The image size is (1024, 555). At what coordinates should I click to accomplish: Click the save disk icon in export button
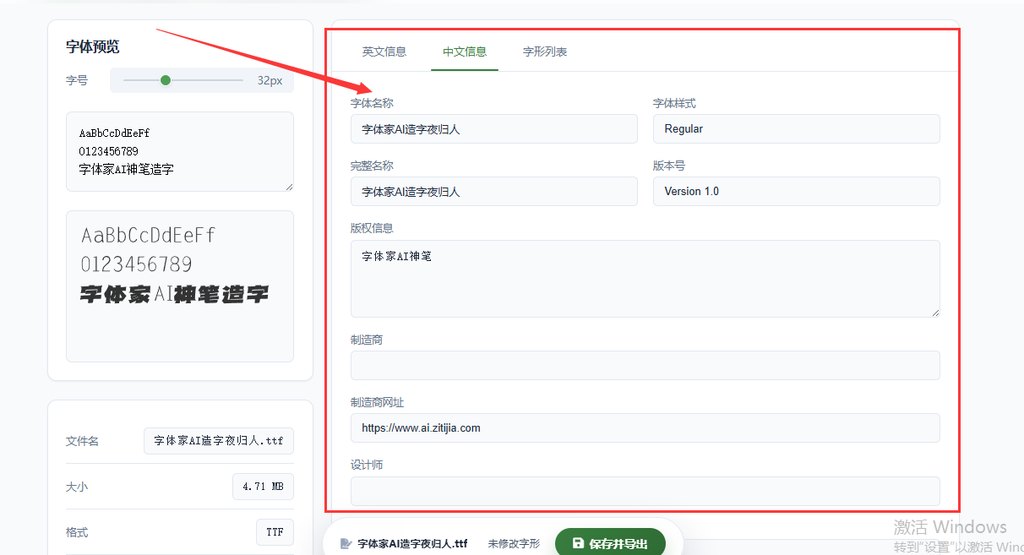[x=578, y=543]
